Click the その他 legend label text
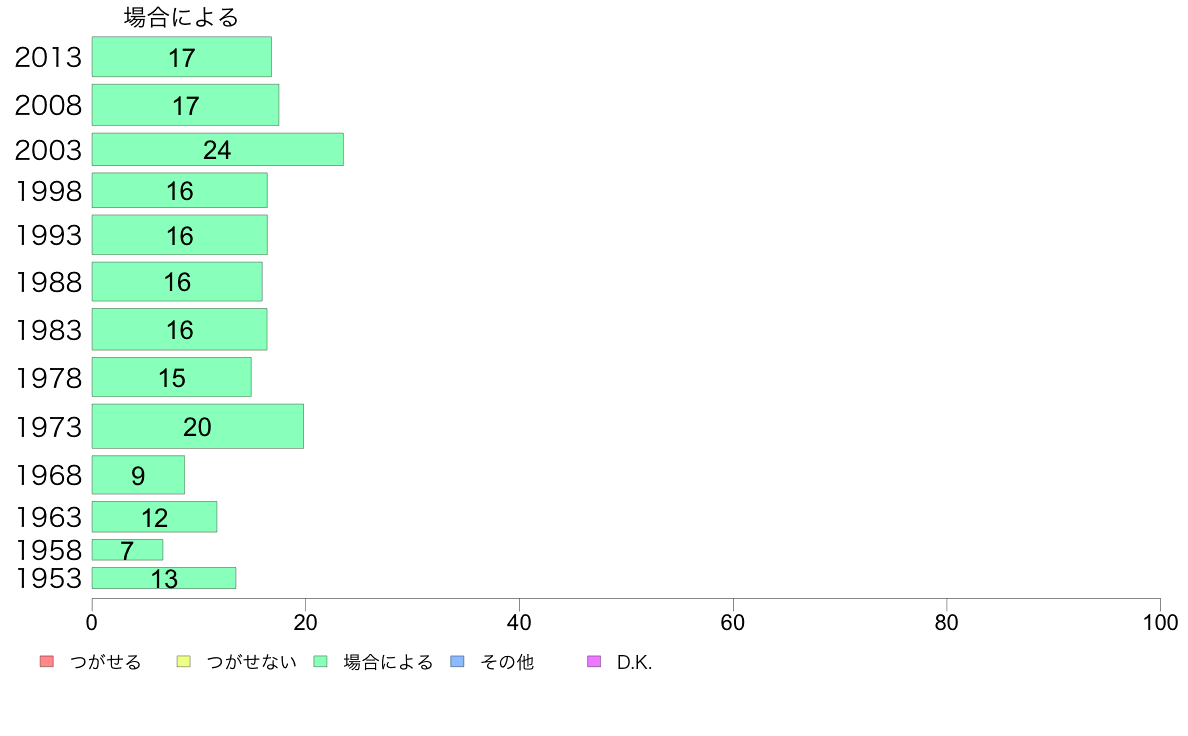This screenshot has width=1188, height=736. [507, 662]
